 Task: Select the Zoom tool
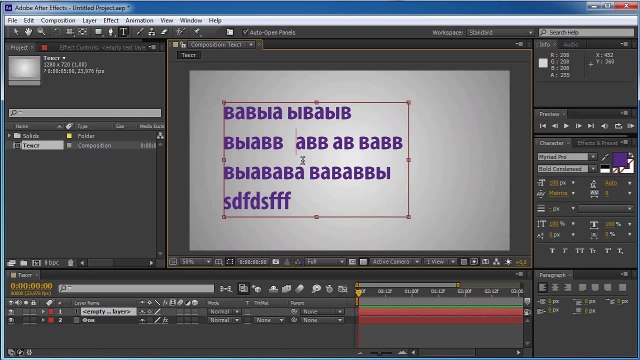pos(41,32)
